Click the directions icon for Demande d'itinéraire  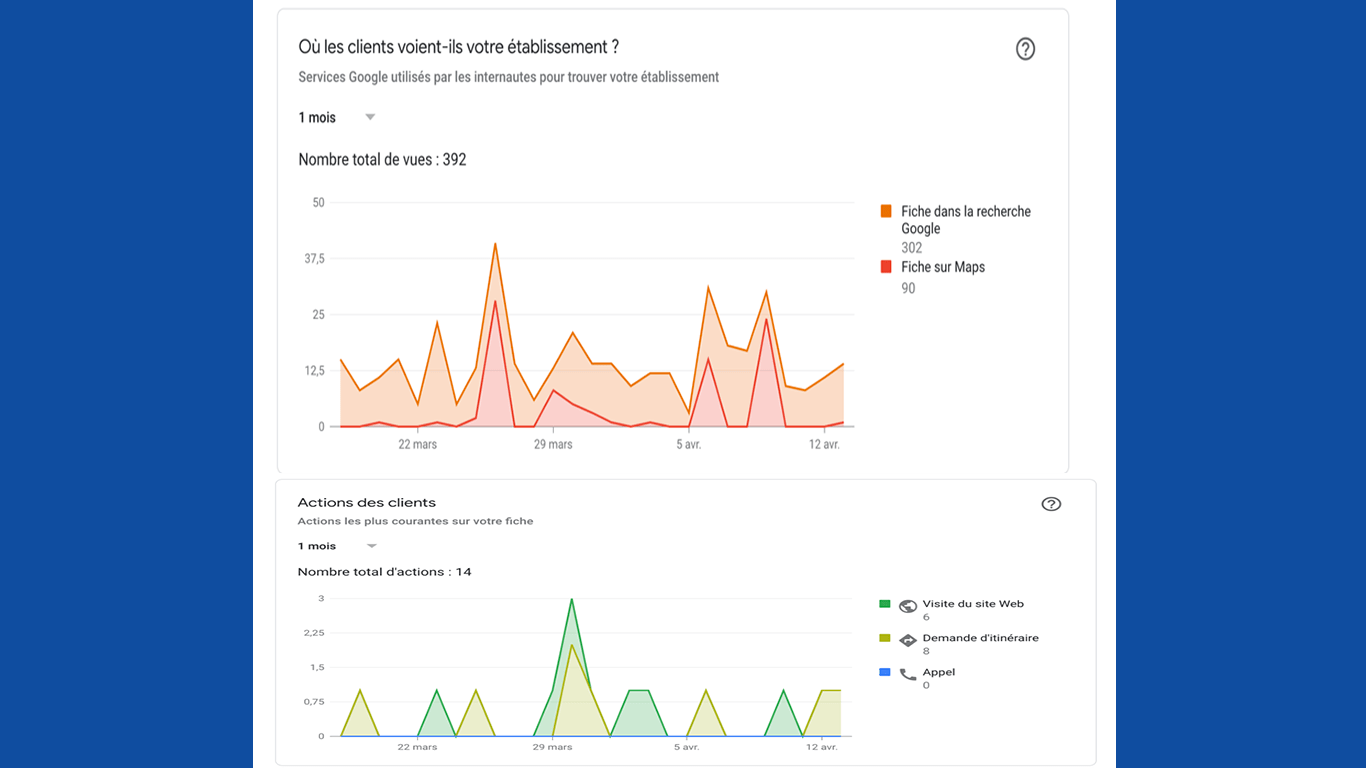point(908,640)
